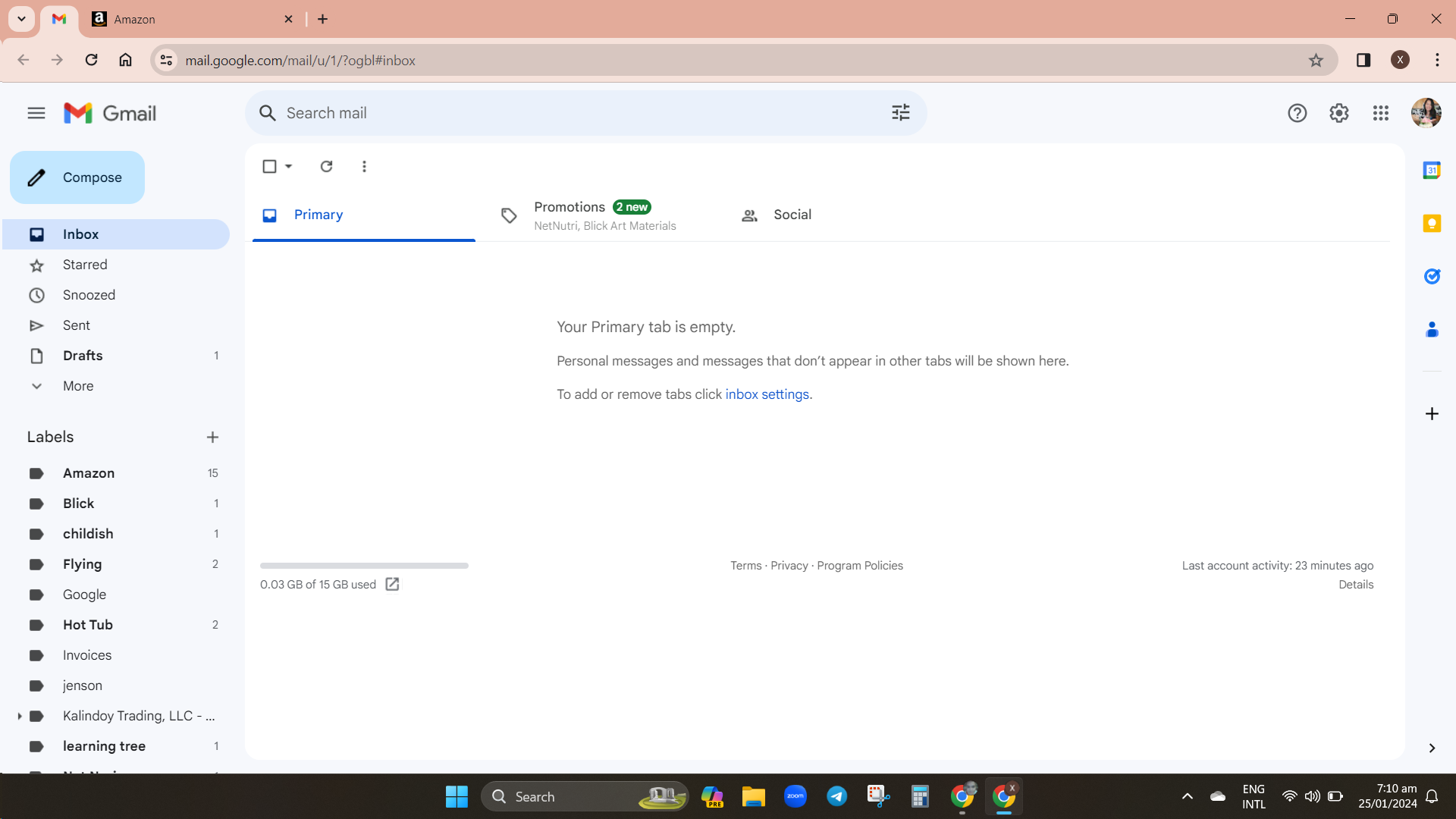Toggle the Chrome side panel icon

pos(1363,60)
